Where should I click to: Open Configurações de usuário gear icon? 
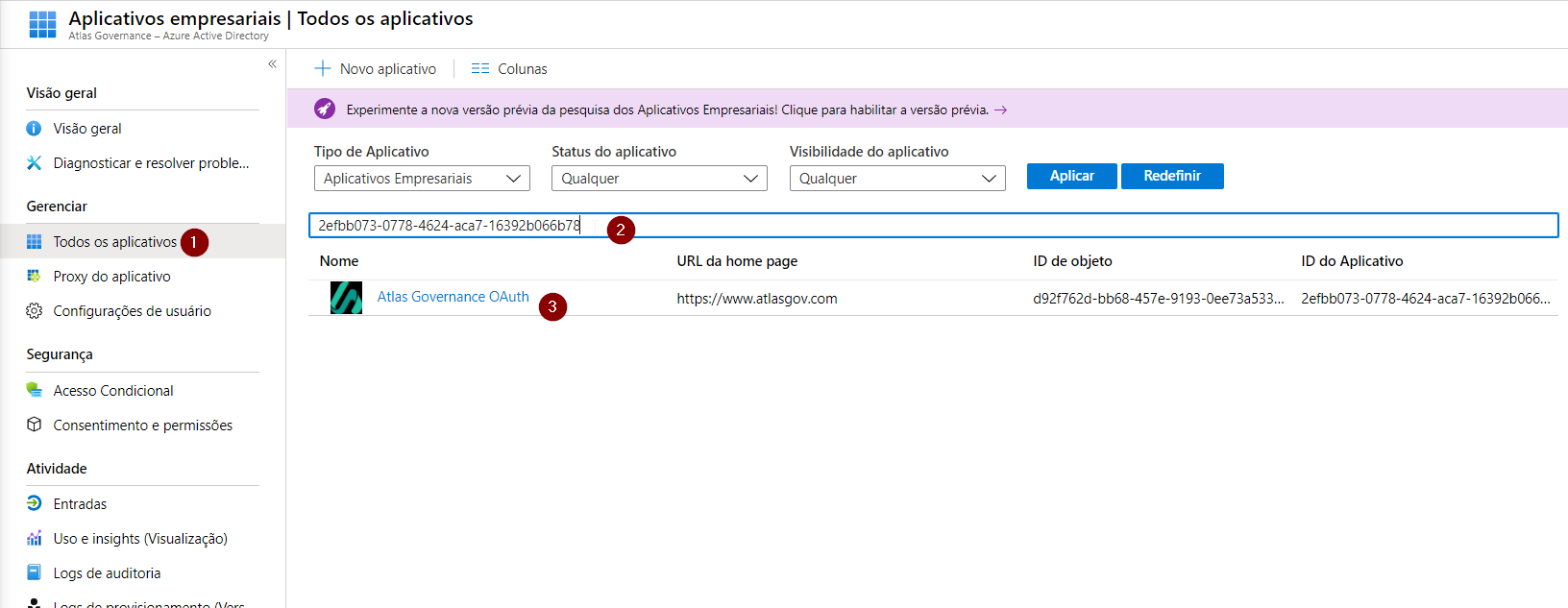pos(34,311)
